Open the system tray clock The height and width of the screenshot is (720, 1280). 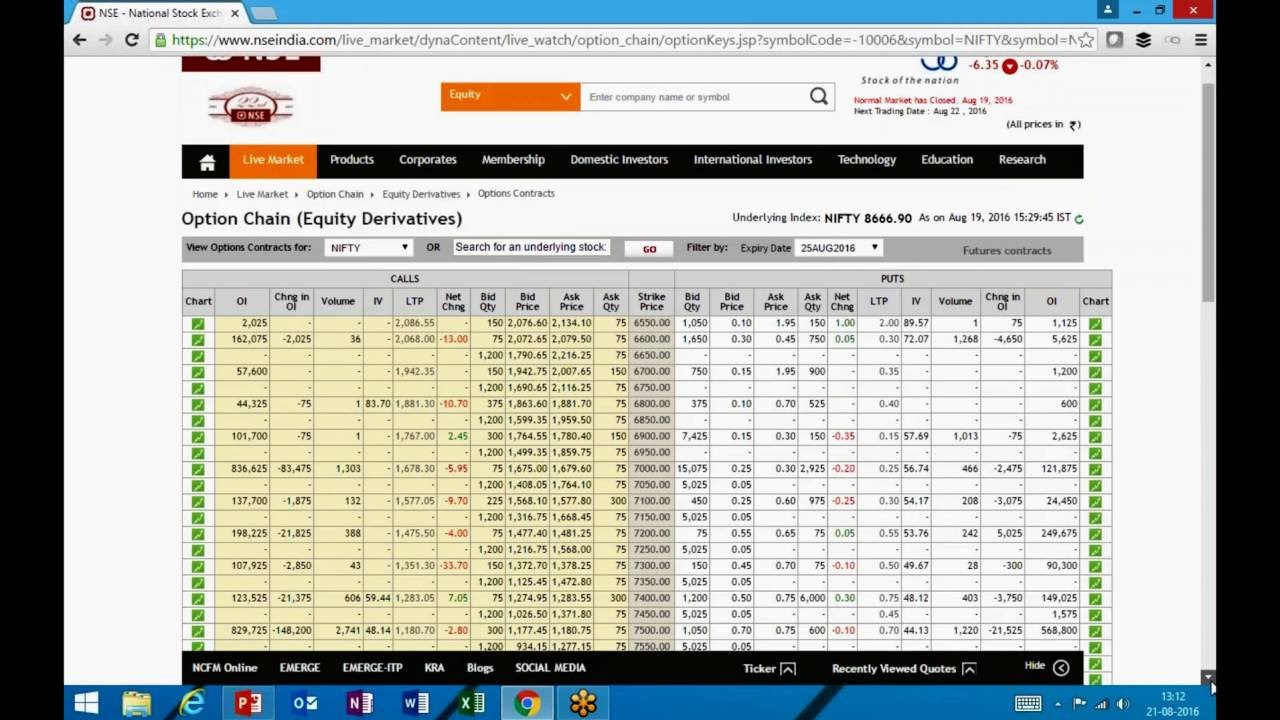pos(1173,704)
